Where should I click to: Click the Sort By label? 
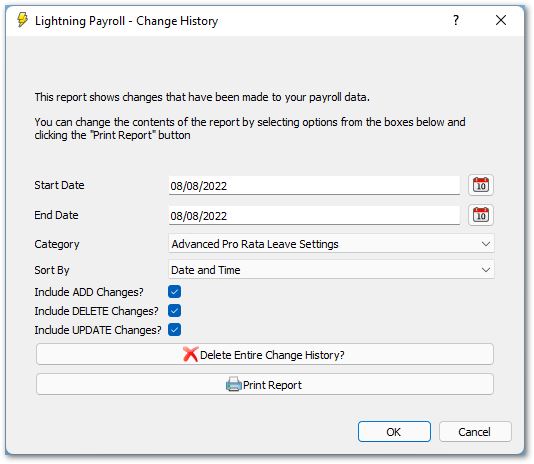[x=52, y=270]
